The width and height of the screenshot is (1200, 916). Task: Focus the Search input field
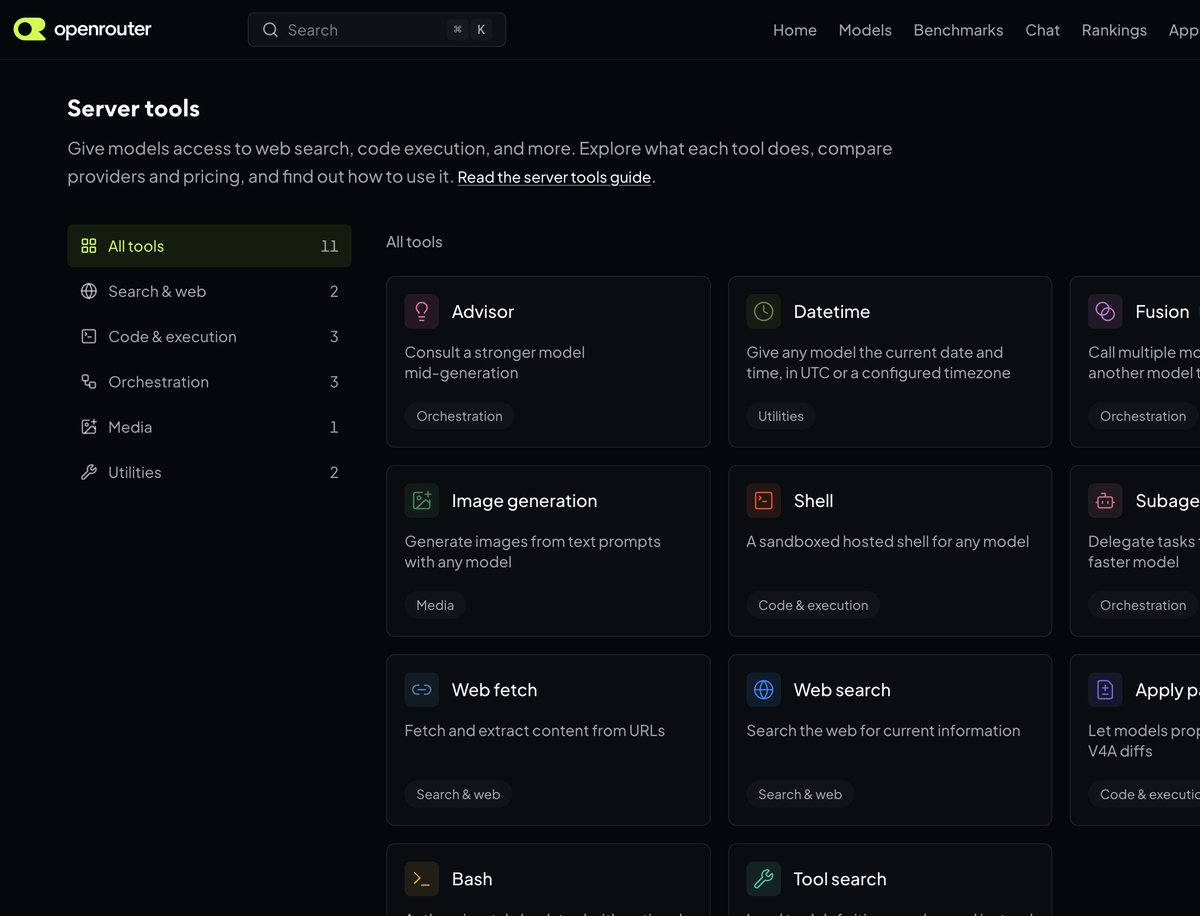377,30
